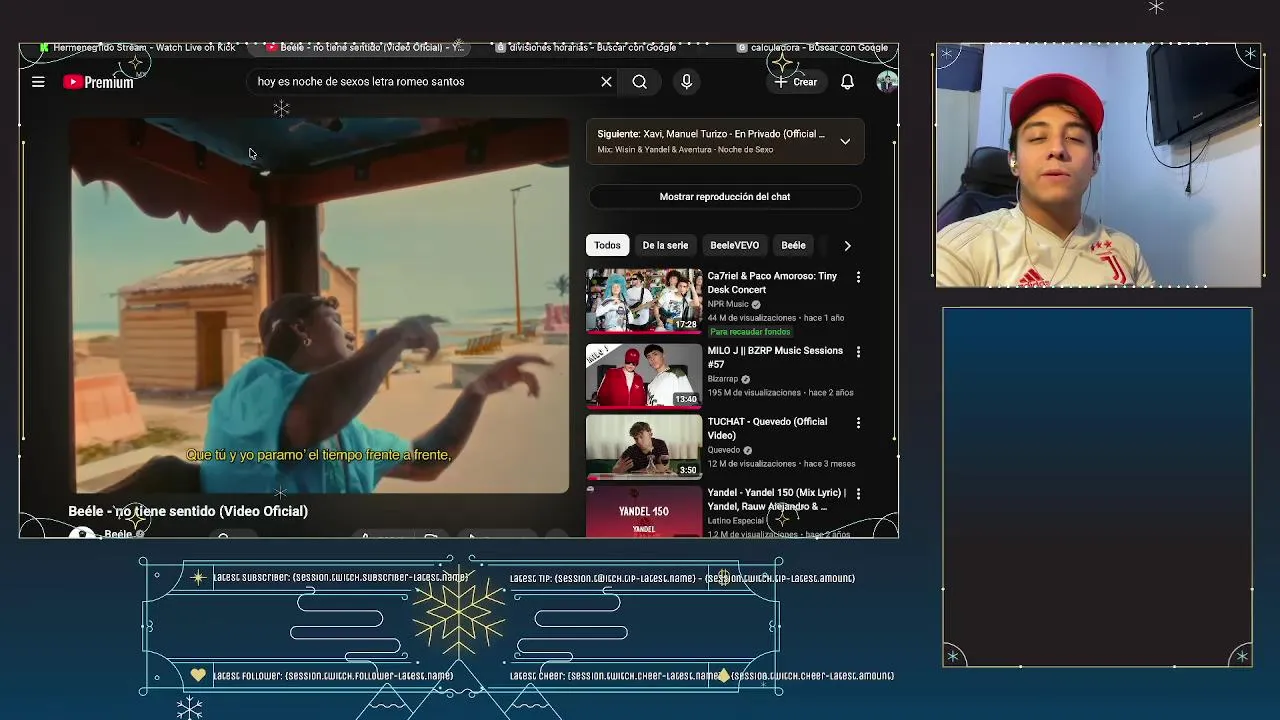The image size is (1280, 720).
Task: Click the Para recaudar fondos badge
Action: point(750,332)
